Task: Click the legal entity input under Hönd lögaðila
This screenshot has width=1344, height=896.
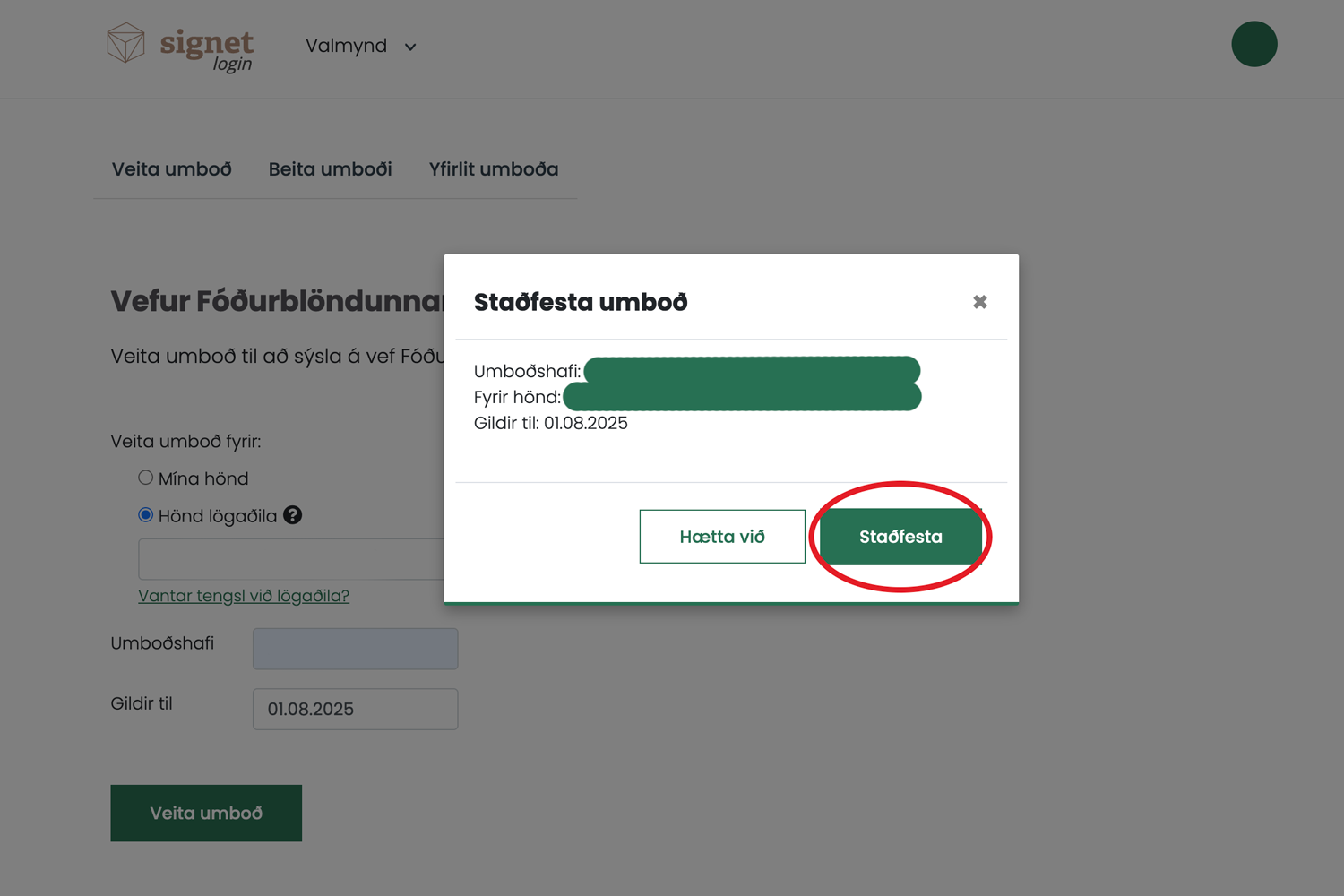Action: click(291, 559)
